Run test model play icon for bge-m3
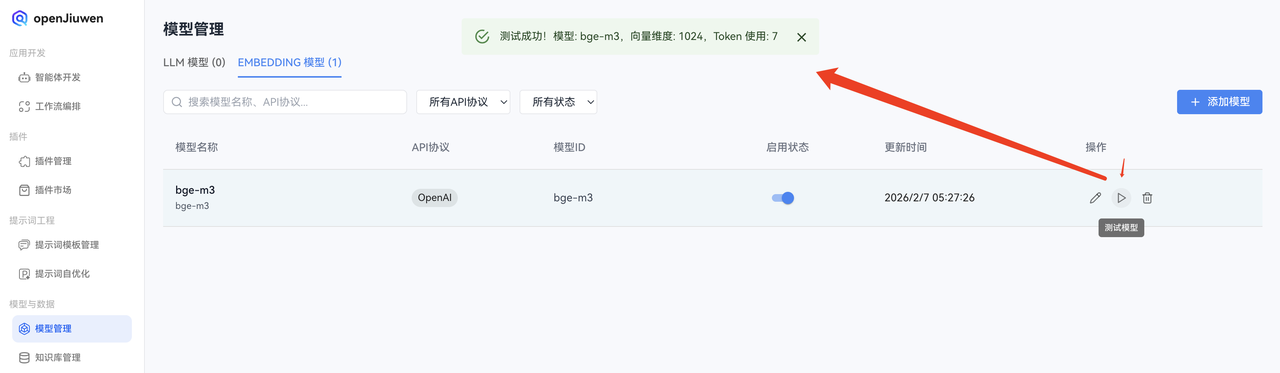This screenshot has height=373, width=1280. coord(1121,198)
